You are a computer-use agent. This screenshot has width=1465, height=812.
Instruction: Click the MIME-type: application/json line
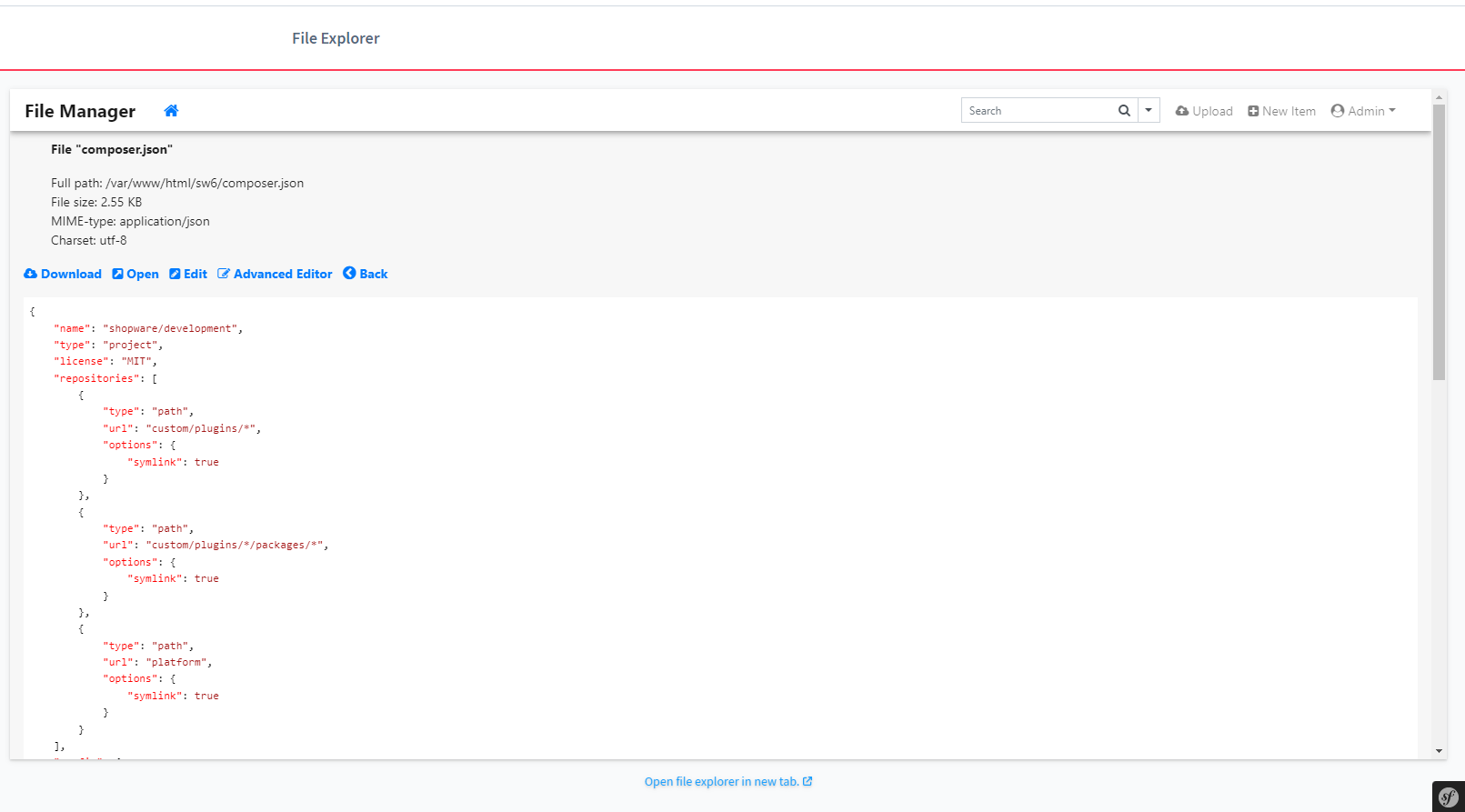pos(130,221)
